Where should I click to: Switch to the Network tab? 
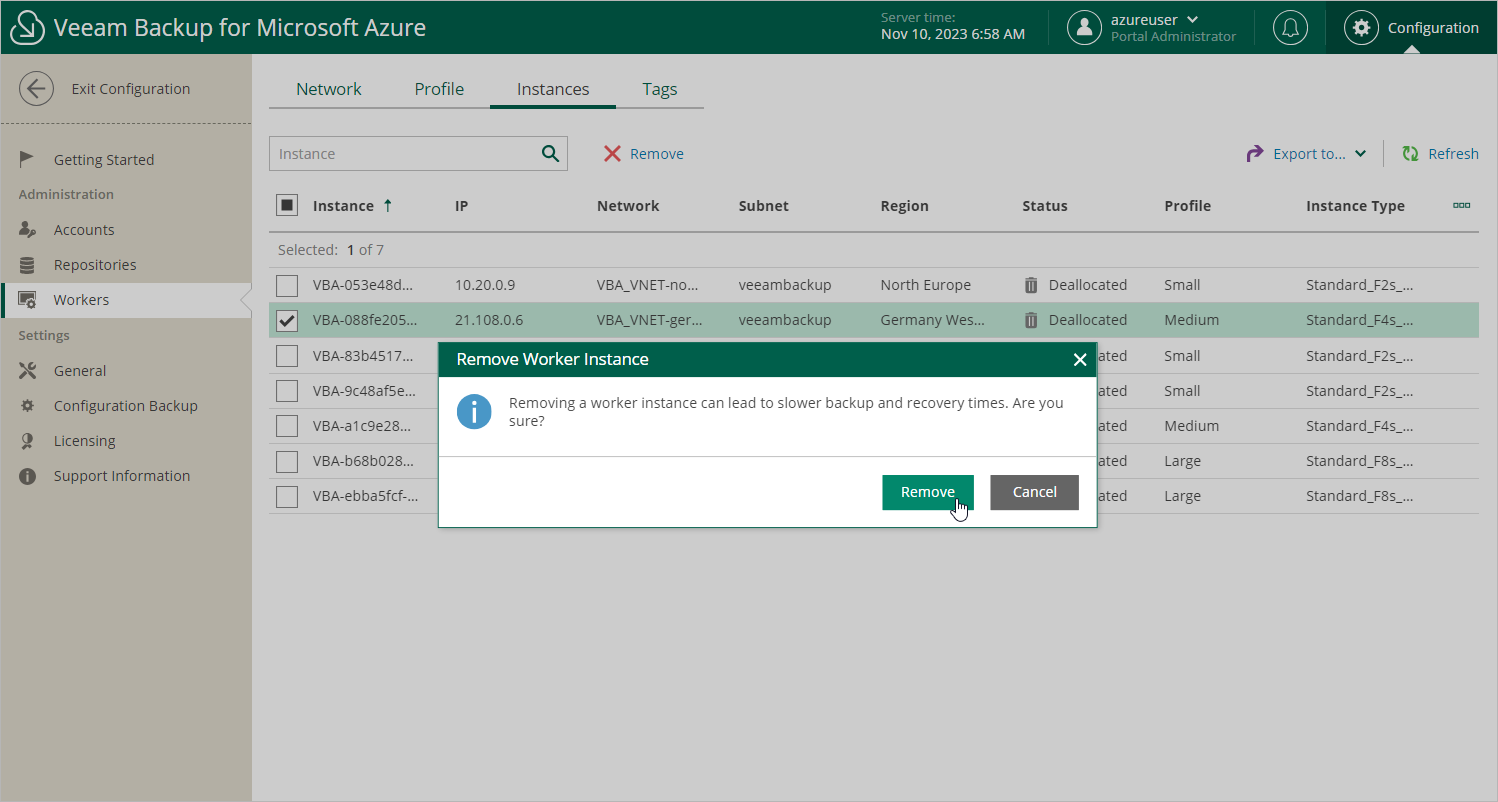[329, 89]
